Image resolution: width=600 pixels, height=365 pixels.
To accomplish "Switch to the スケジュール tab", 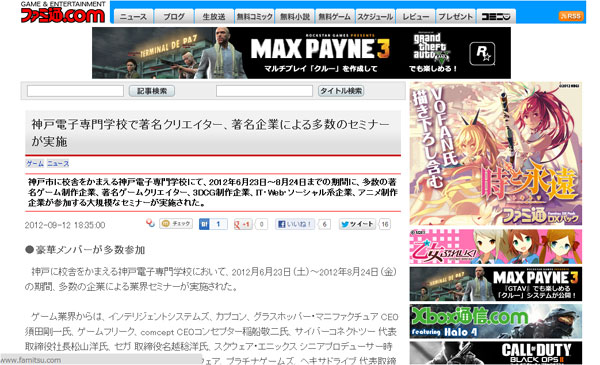I will coord(375,16).
